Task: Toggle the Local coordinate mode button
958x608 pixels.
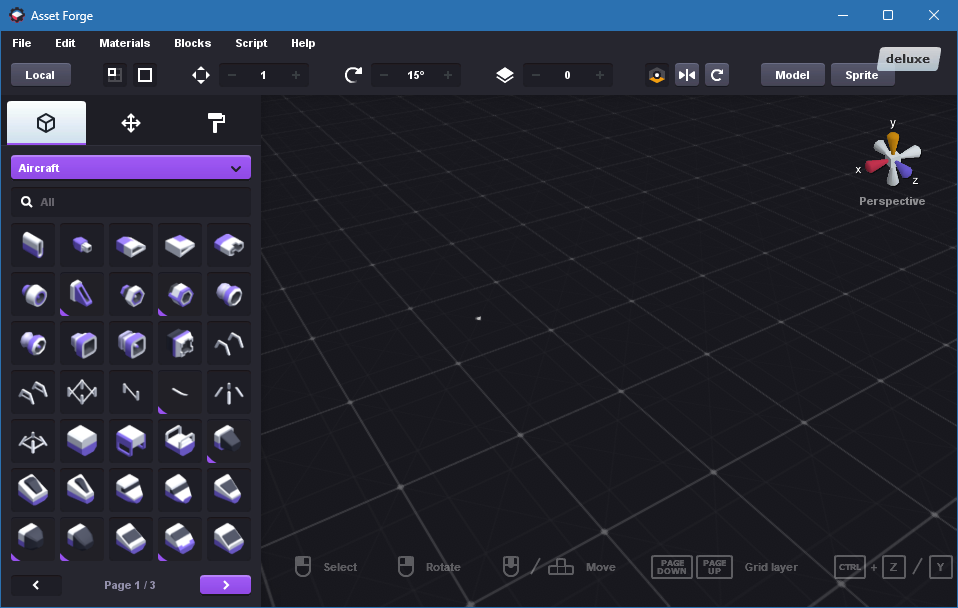Action: click(x=40, y=75)
